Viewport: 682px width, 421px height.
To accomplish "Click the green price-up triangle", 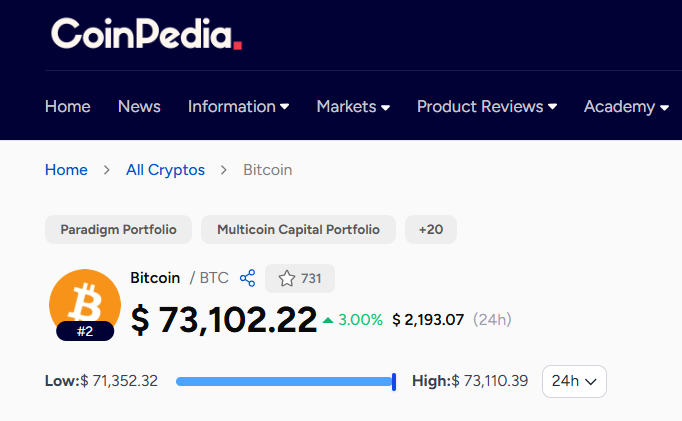I will 328,320.
